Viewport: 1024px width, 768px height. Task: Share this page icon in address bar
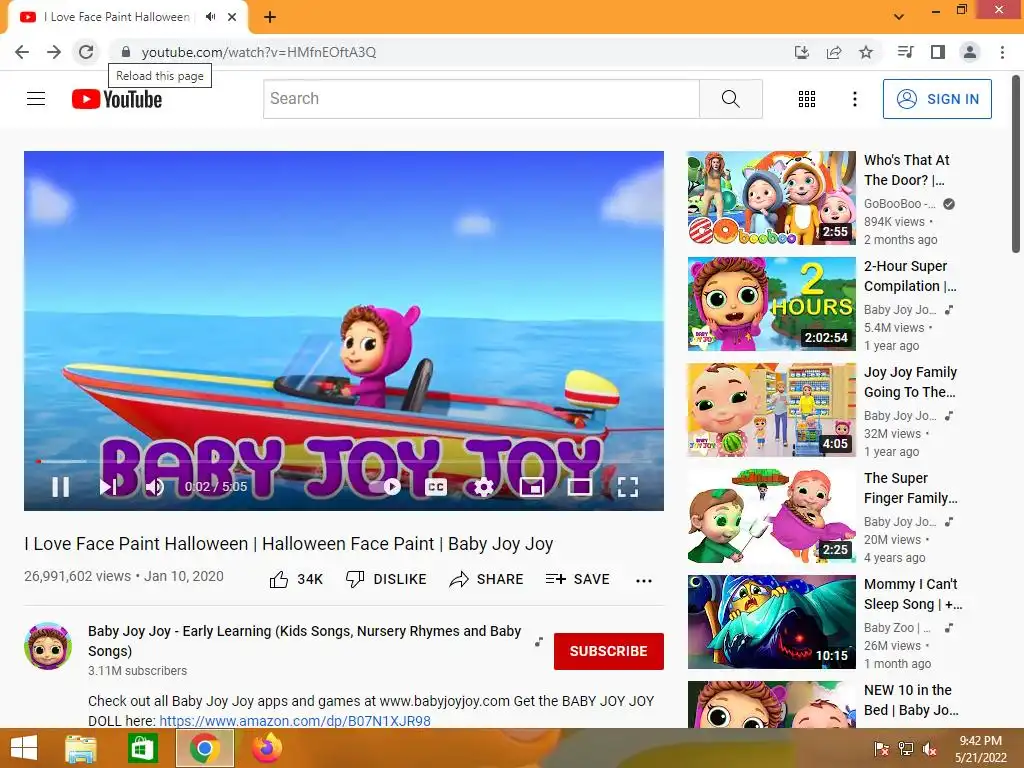click(x=834, y=52)
